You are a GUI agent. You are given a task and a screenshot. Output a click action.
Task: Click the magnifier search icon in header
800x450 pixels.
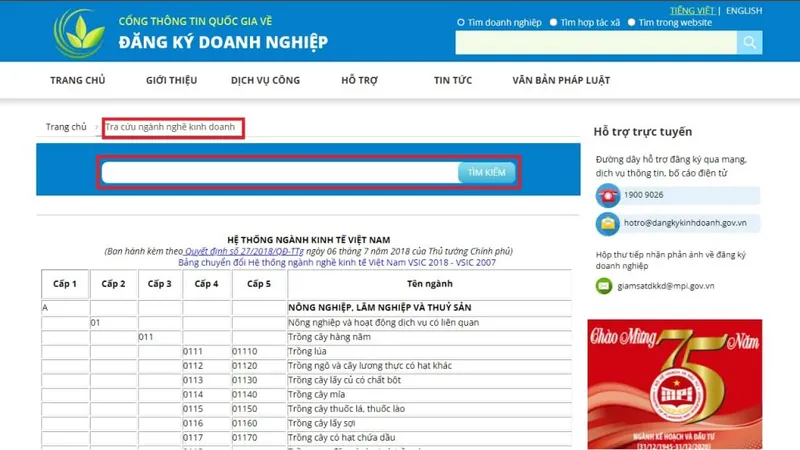tap(749, 42)
